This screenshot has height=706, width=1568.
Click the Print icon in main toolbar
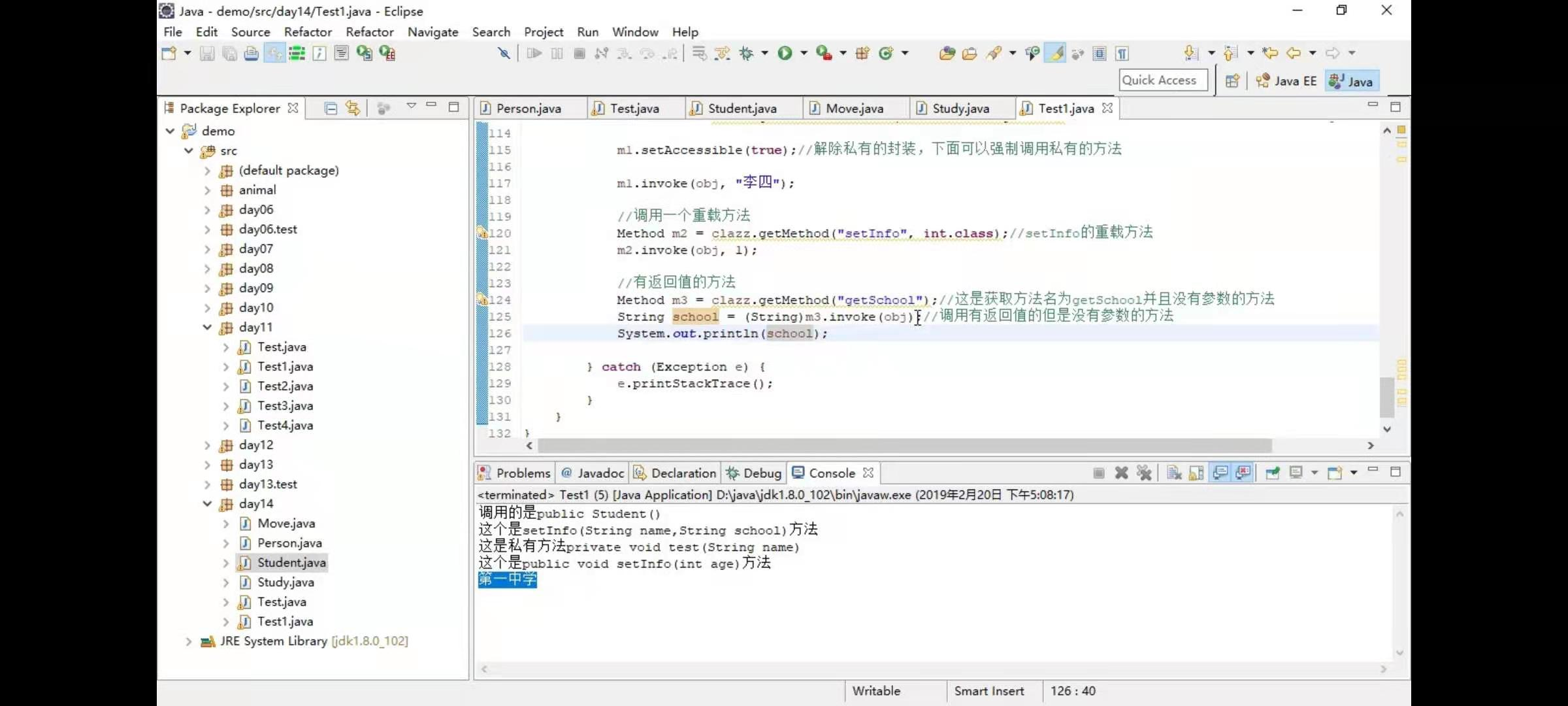pyautogui.click(x=251, y=54)
